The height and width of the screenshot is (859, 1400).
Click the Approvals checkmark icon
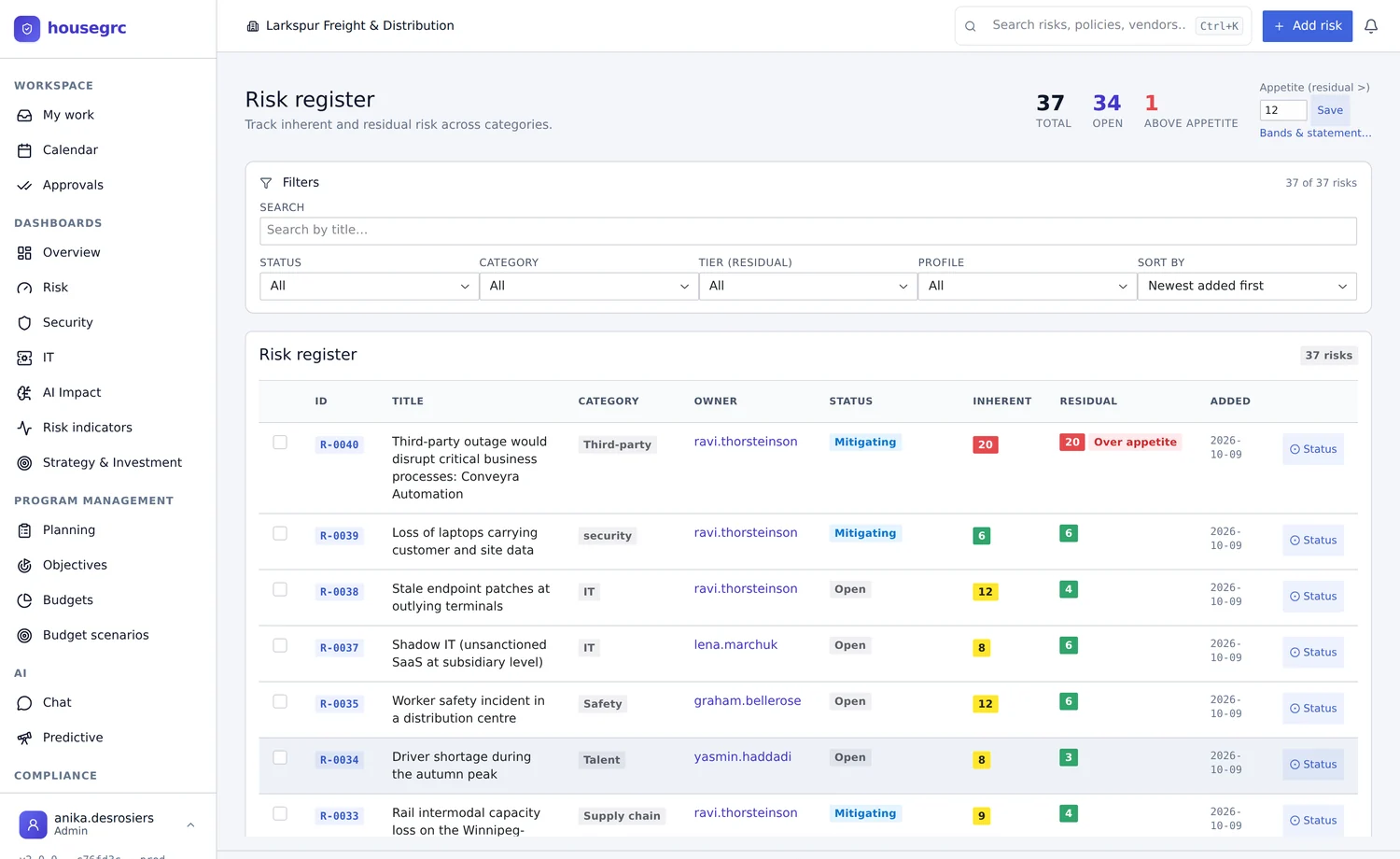pyautogui.click(x=24, y=186)
